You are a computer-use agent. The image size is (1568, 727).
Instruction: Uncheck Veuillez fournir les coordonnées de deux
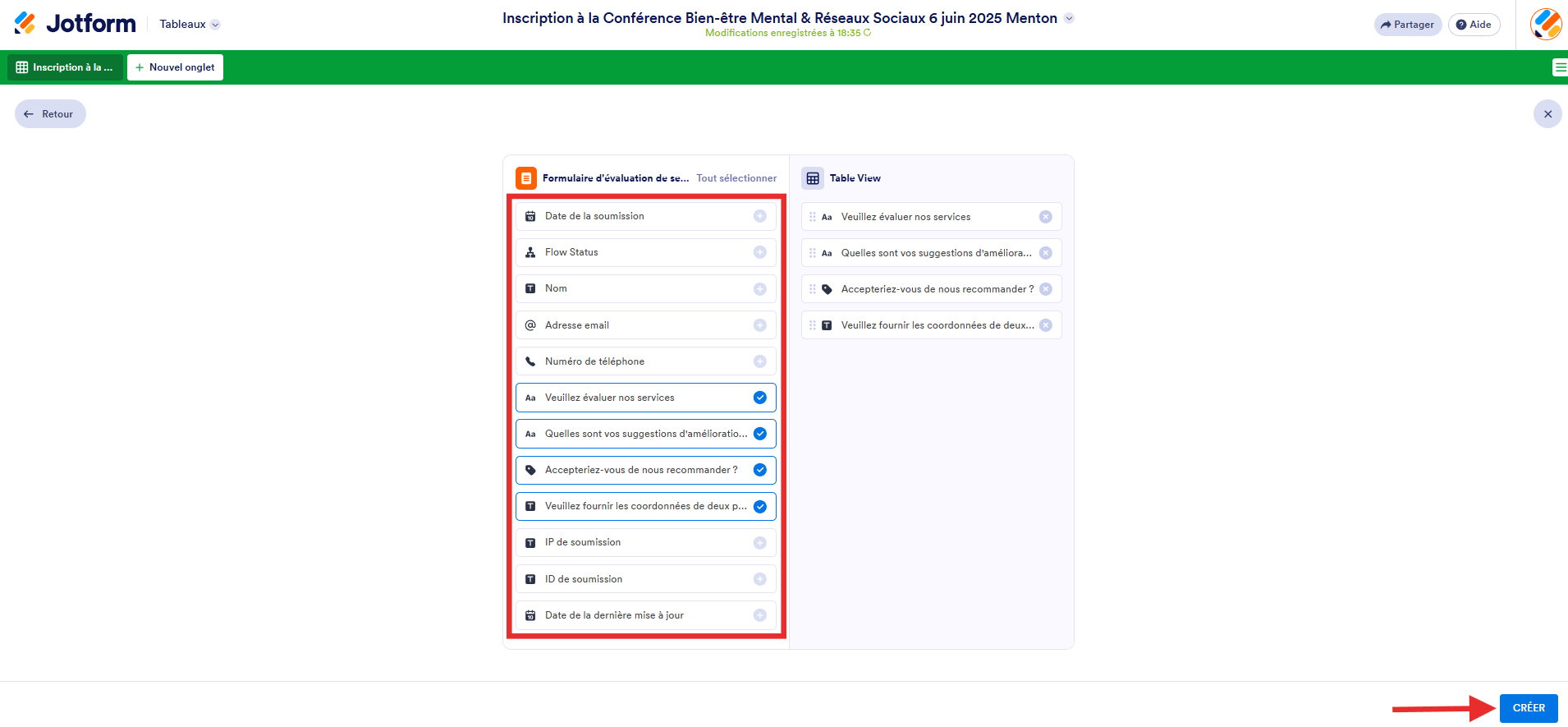(759, 506)
